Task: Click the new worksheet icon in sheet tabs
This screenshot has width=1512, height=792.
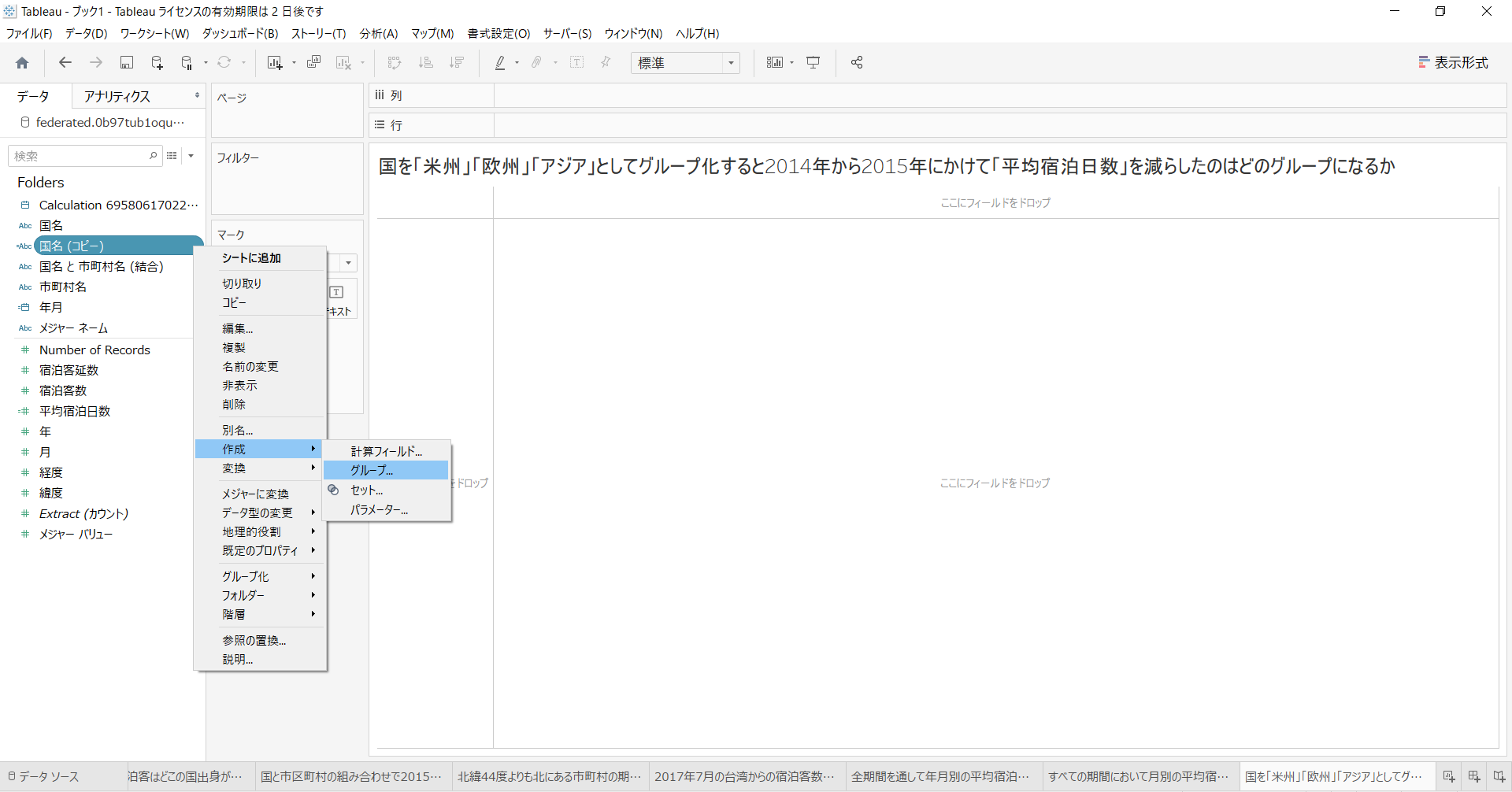Action: click(1449, 776)
